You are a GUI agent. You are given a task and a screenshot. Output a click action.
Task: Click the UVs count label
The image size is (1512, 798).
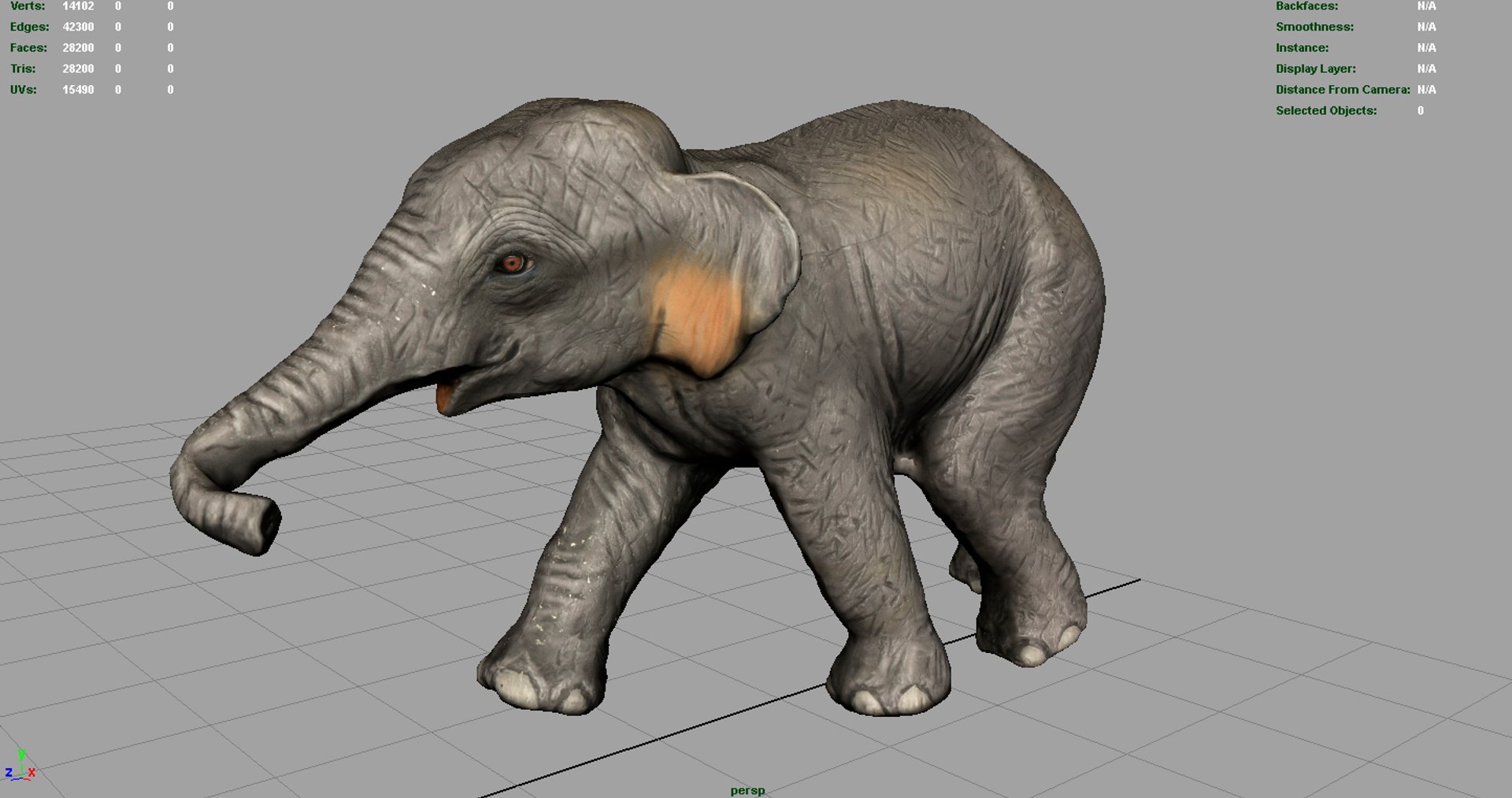[24, 90]
